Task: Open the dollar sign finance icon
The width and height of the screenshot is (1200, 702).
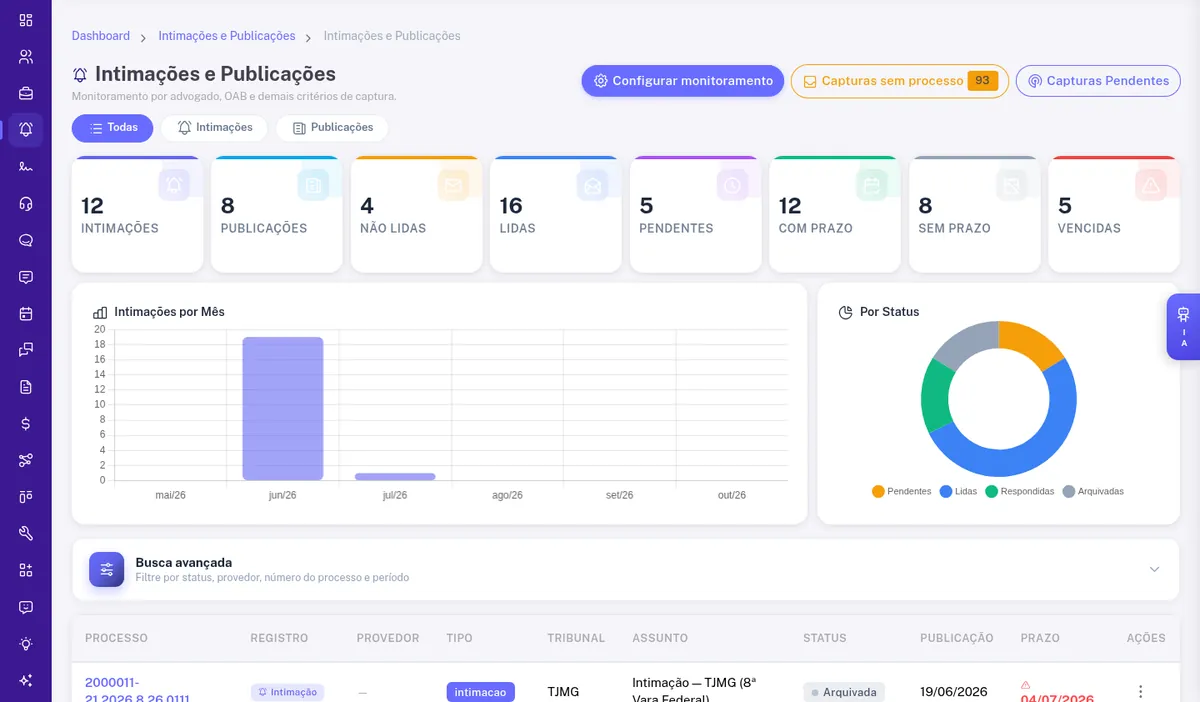Action: pos(26,423)
